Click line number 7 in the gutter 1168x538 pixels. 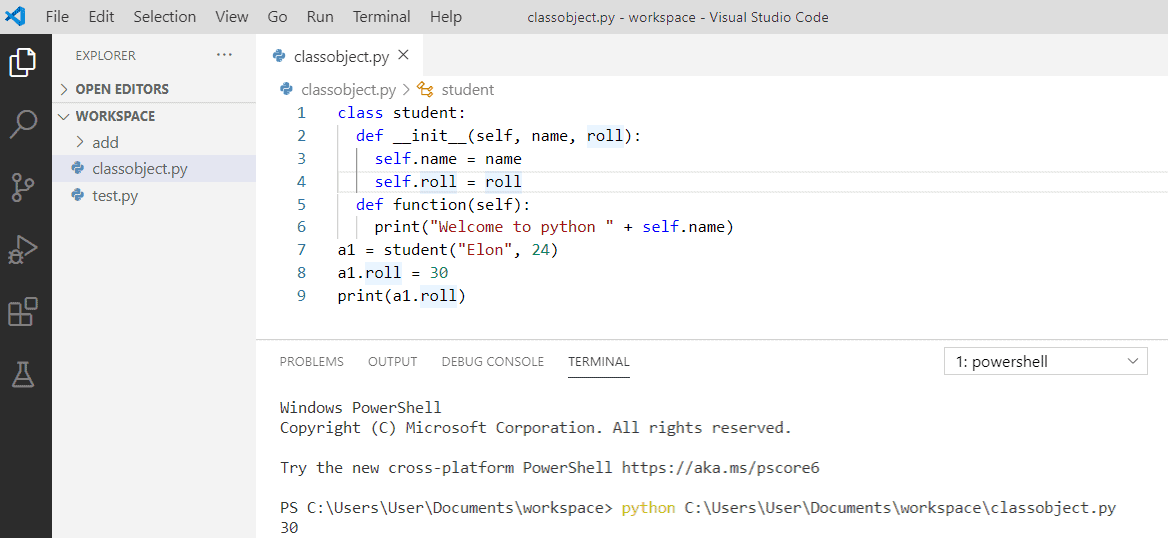click(x=301, y=250)
